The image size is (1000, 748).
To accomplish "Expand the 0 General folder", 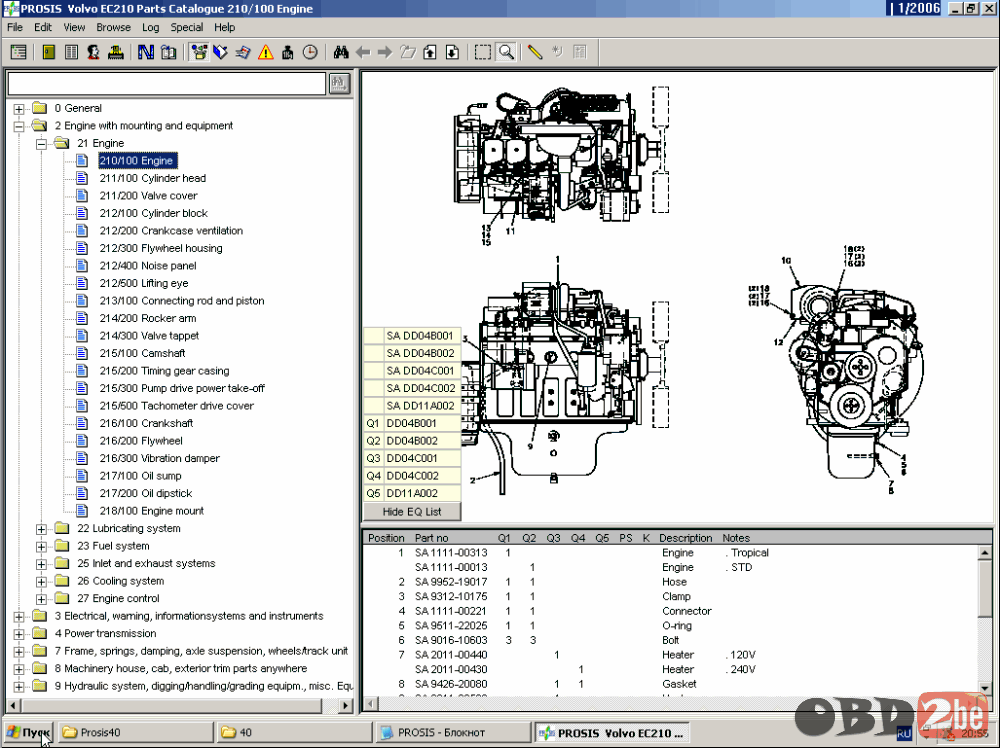I will tap(19, 109).
